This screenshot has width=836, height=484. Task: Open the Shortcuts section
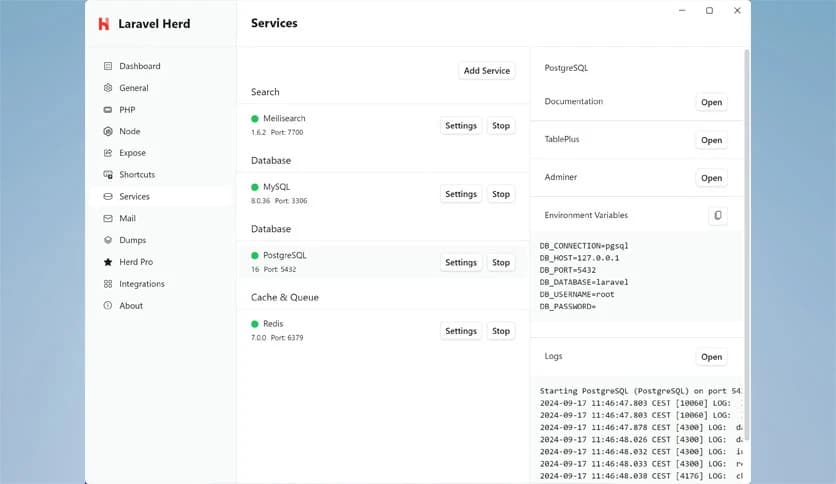pyautogui.click(x=137, y=175)
